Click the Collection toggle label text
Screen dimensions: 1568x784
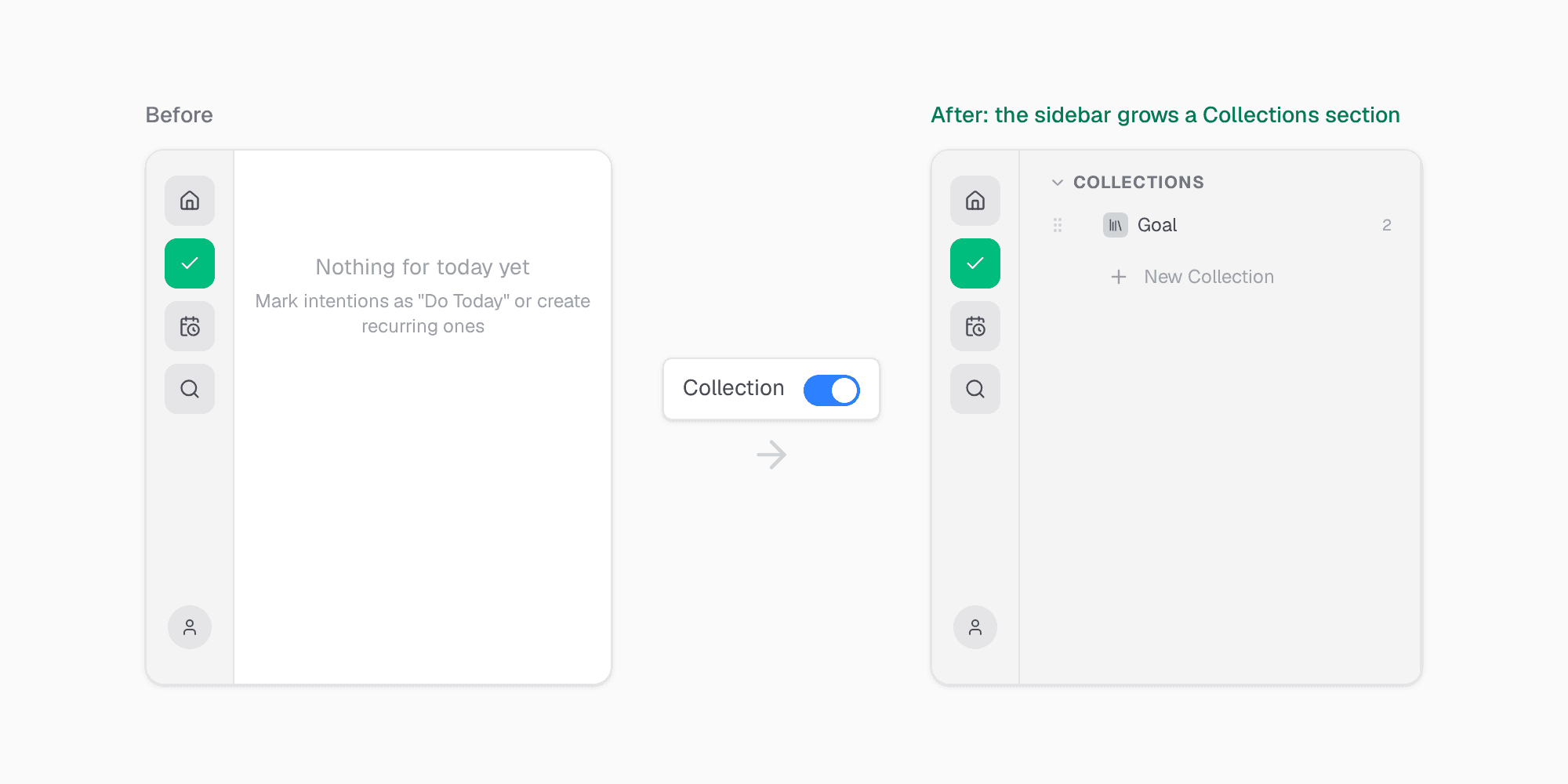[733, 388]
